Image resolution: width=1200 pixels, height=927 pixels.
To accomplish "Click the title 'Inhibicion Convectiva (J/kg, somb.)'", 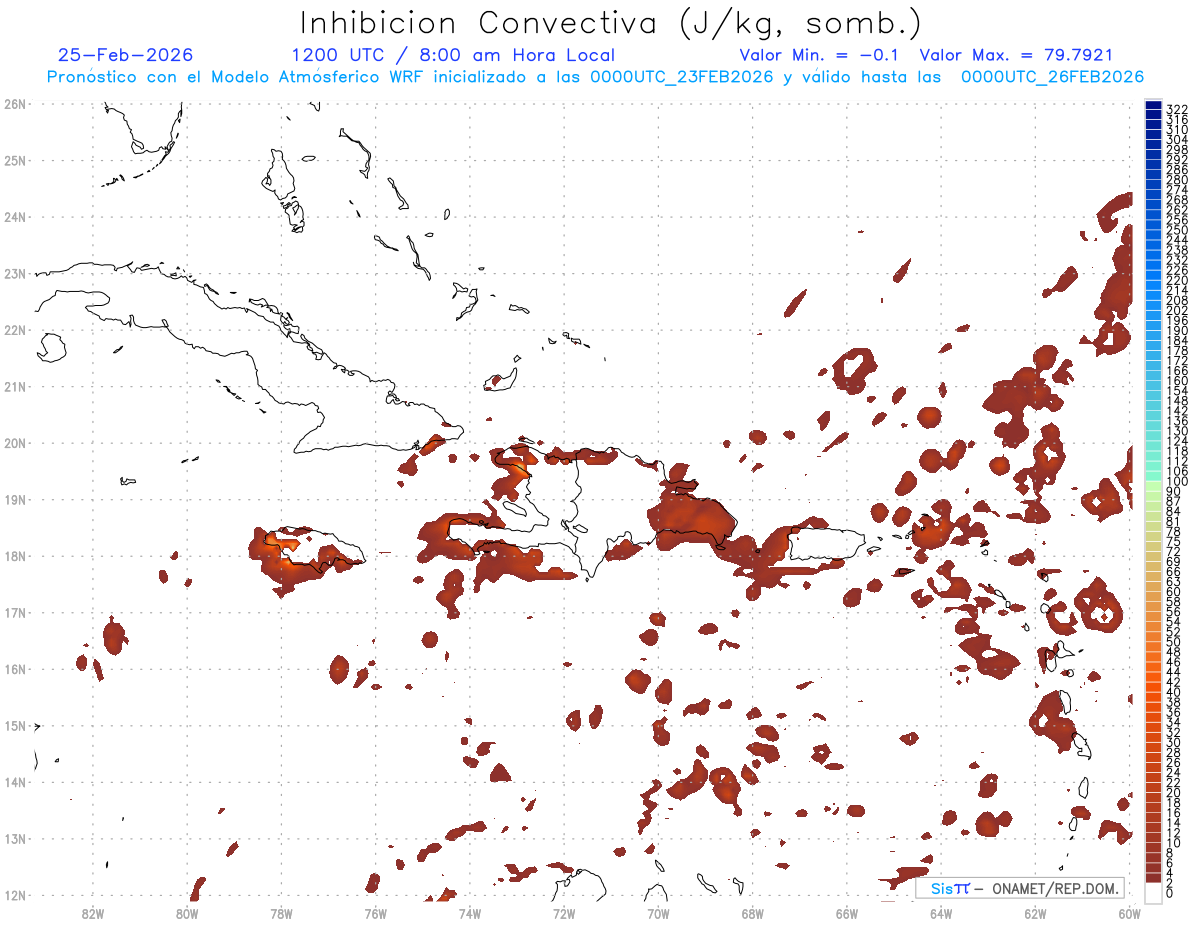I will pos(611,23).
